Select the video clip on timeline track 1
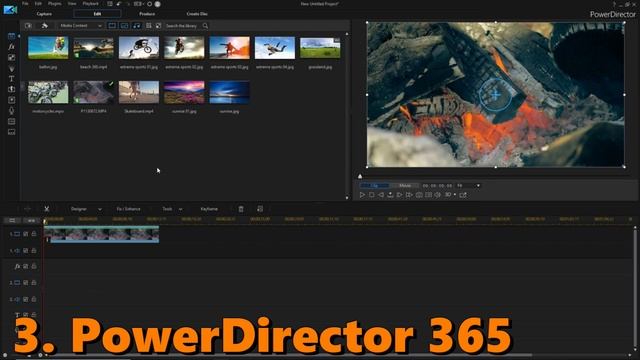 [102, 235]
